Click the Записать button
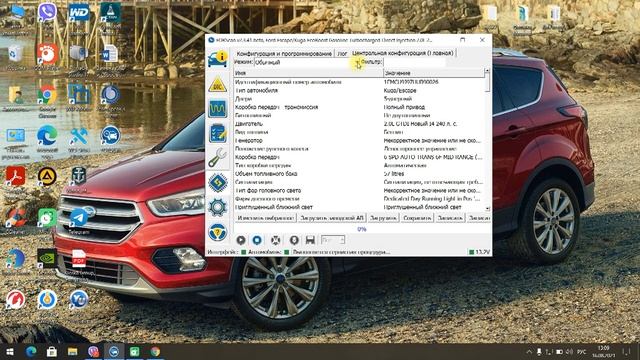The height and width of the screenshot is (360, 640). [x=450, y=218]
